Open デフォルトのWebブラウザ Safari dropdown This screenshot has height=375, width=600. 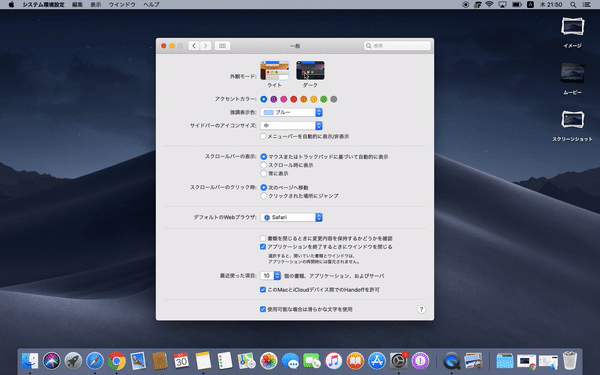292,217
